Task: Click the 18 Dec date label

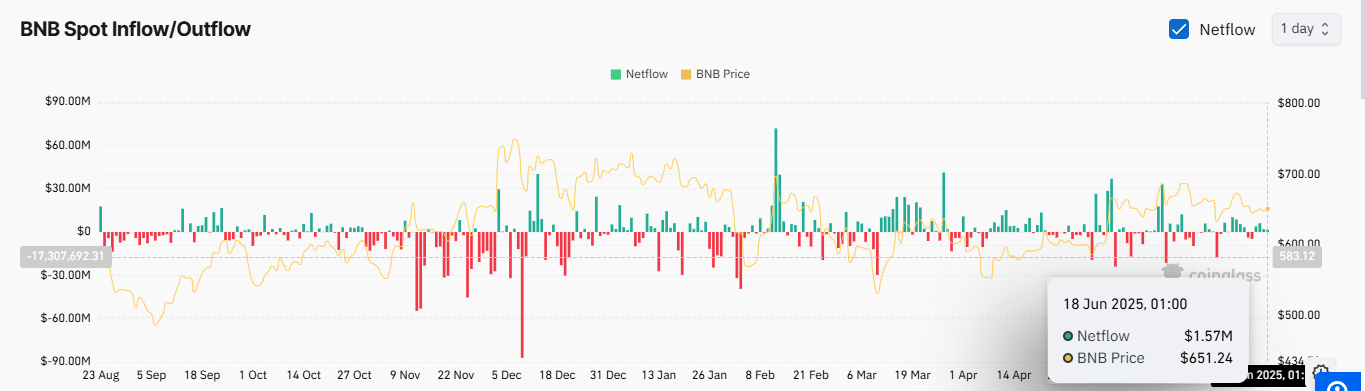Action: [x=558, y=376]
